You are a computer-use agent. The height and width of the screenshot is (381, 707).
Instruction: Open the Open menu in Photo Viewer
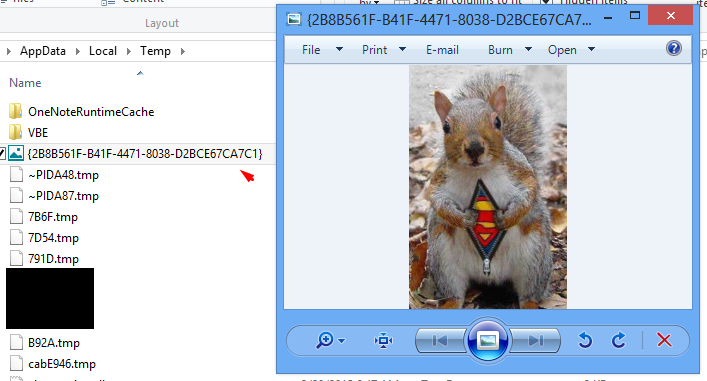[x=562, y=50]
